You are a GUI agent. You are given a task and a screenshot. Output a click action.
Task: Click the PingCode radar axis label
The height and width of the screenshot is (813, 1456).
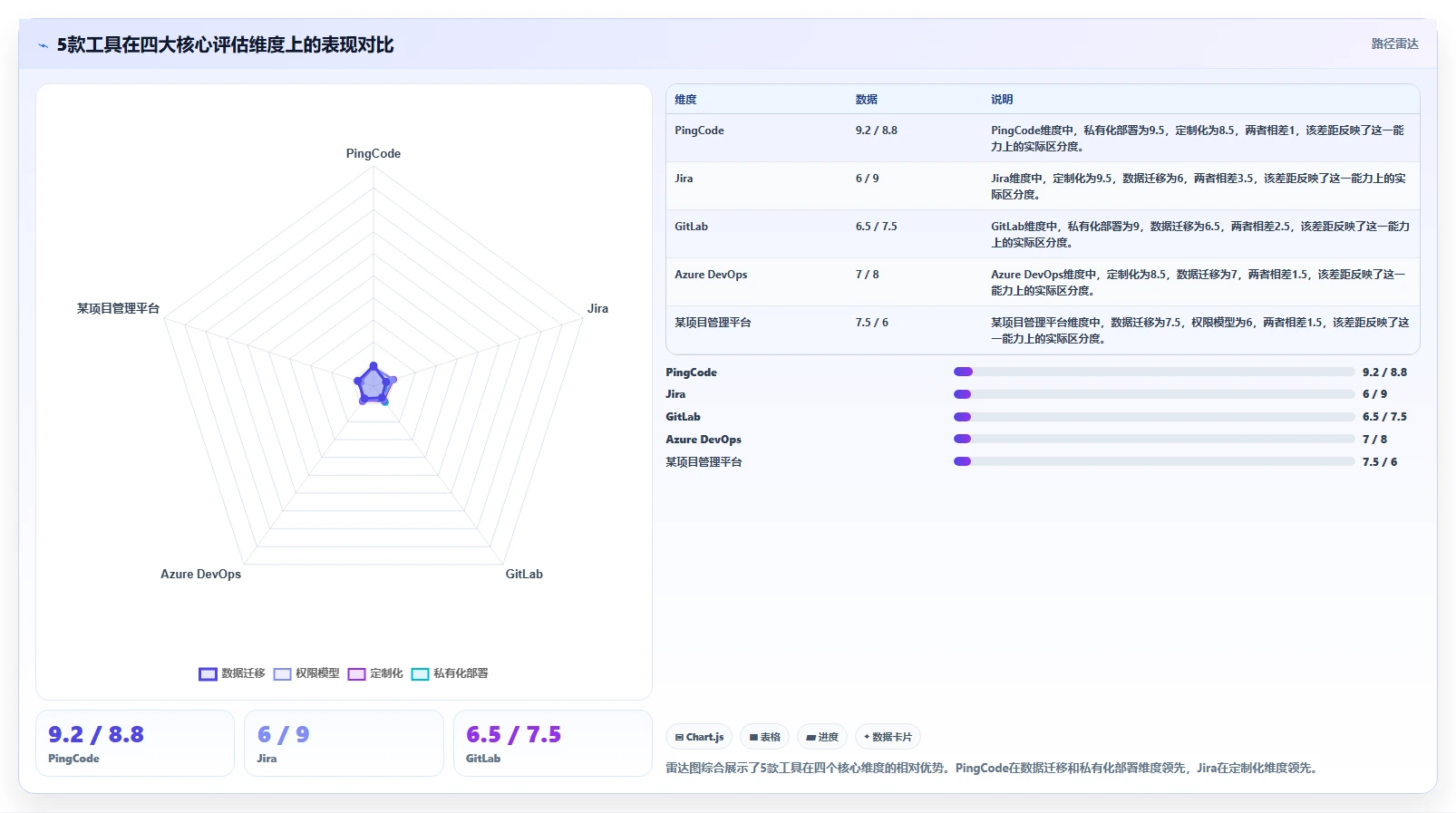374,153
